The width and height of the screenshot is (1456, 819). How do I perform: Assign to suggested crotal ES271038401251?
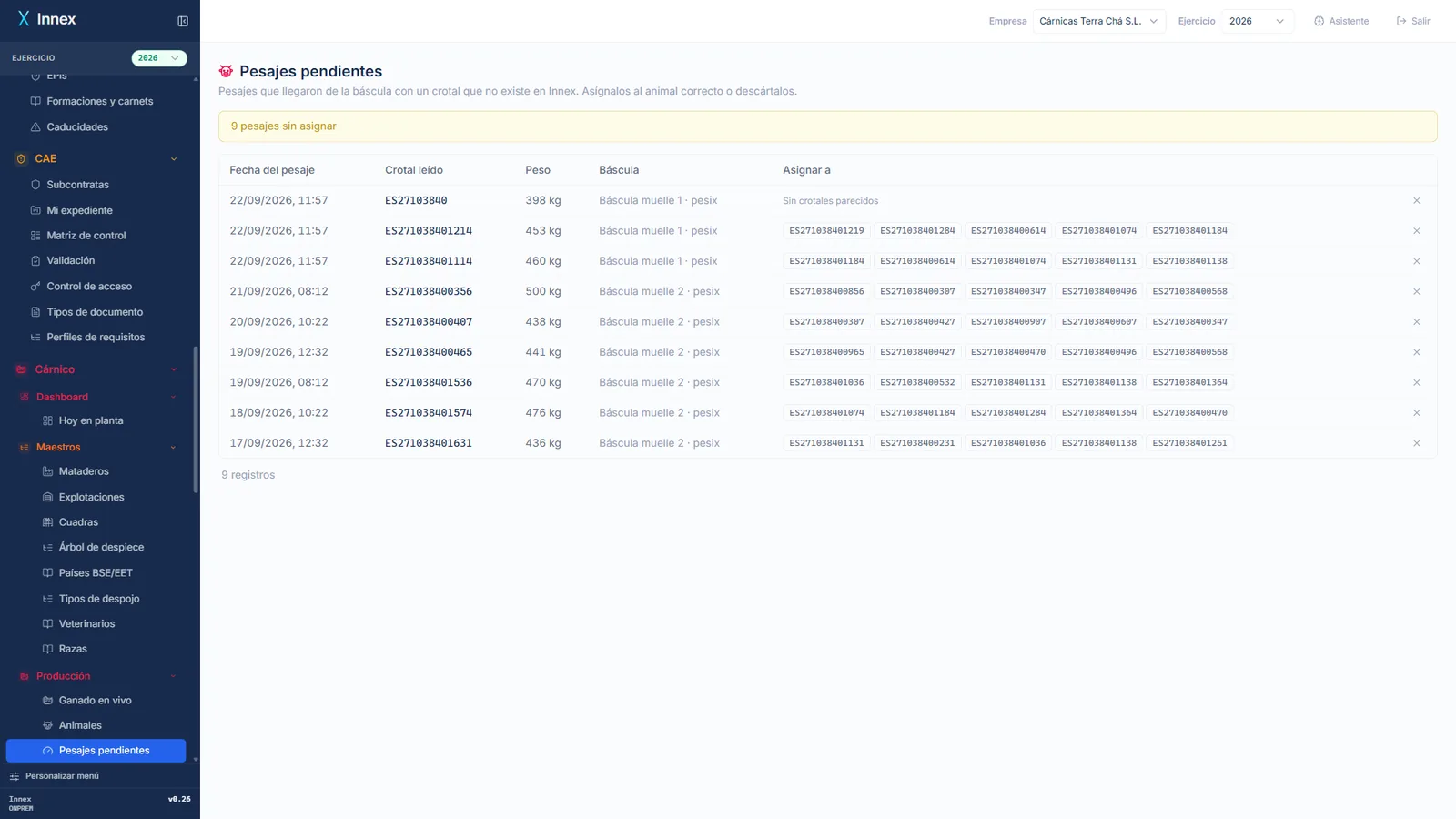coord(1189,443)
